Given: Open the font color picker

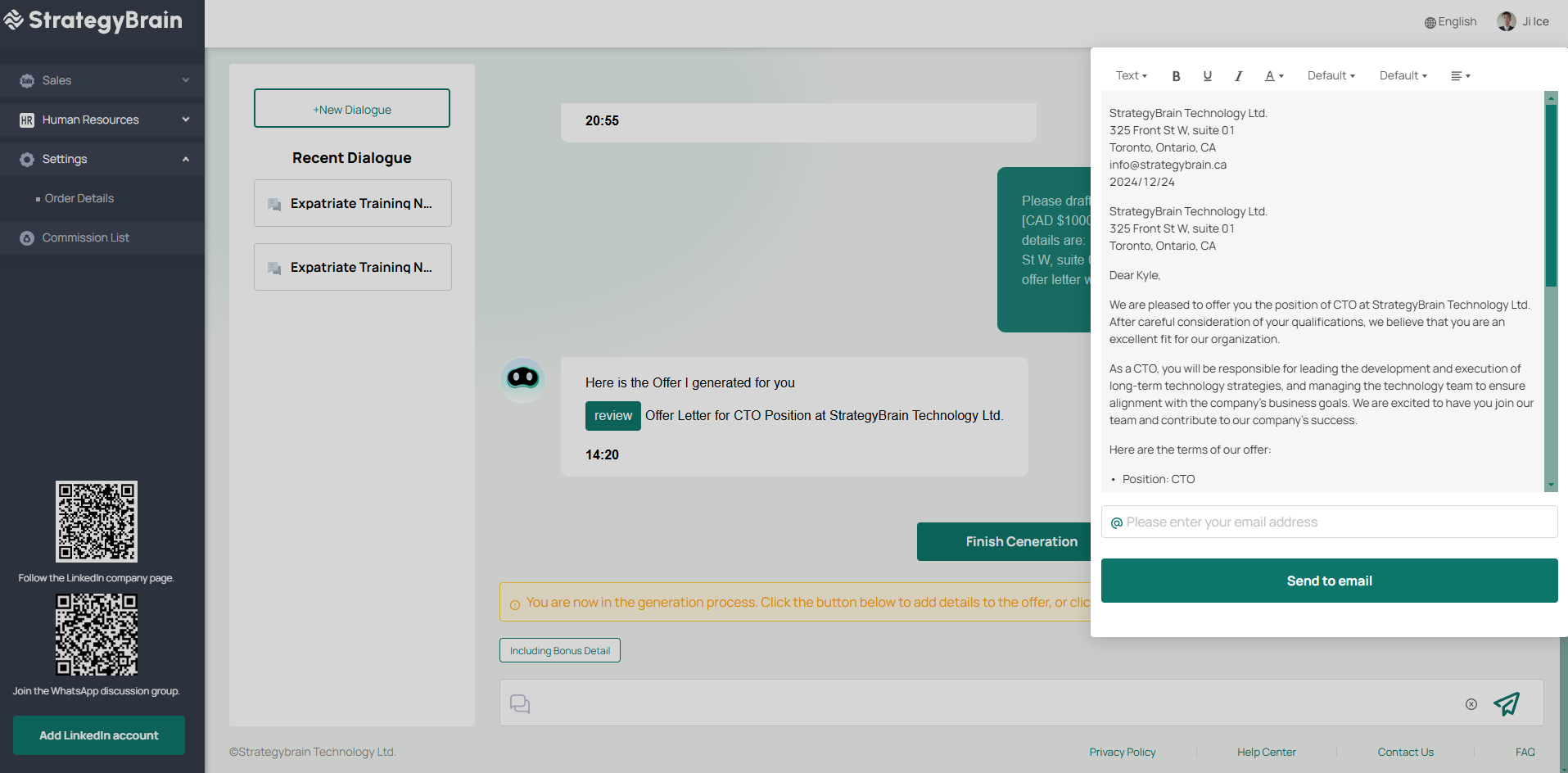Looking at the screenshot, I should coord(1274,76).
